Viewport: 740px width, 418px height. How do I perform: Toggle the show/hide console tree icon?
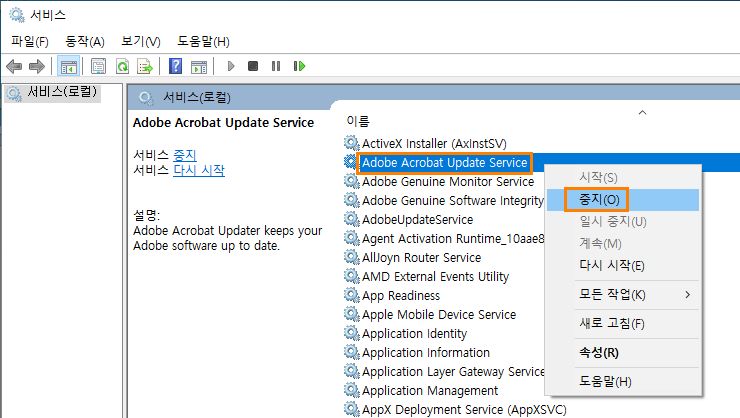(68, 66)
